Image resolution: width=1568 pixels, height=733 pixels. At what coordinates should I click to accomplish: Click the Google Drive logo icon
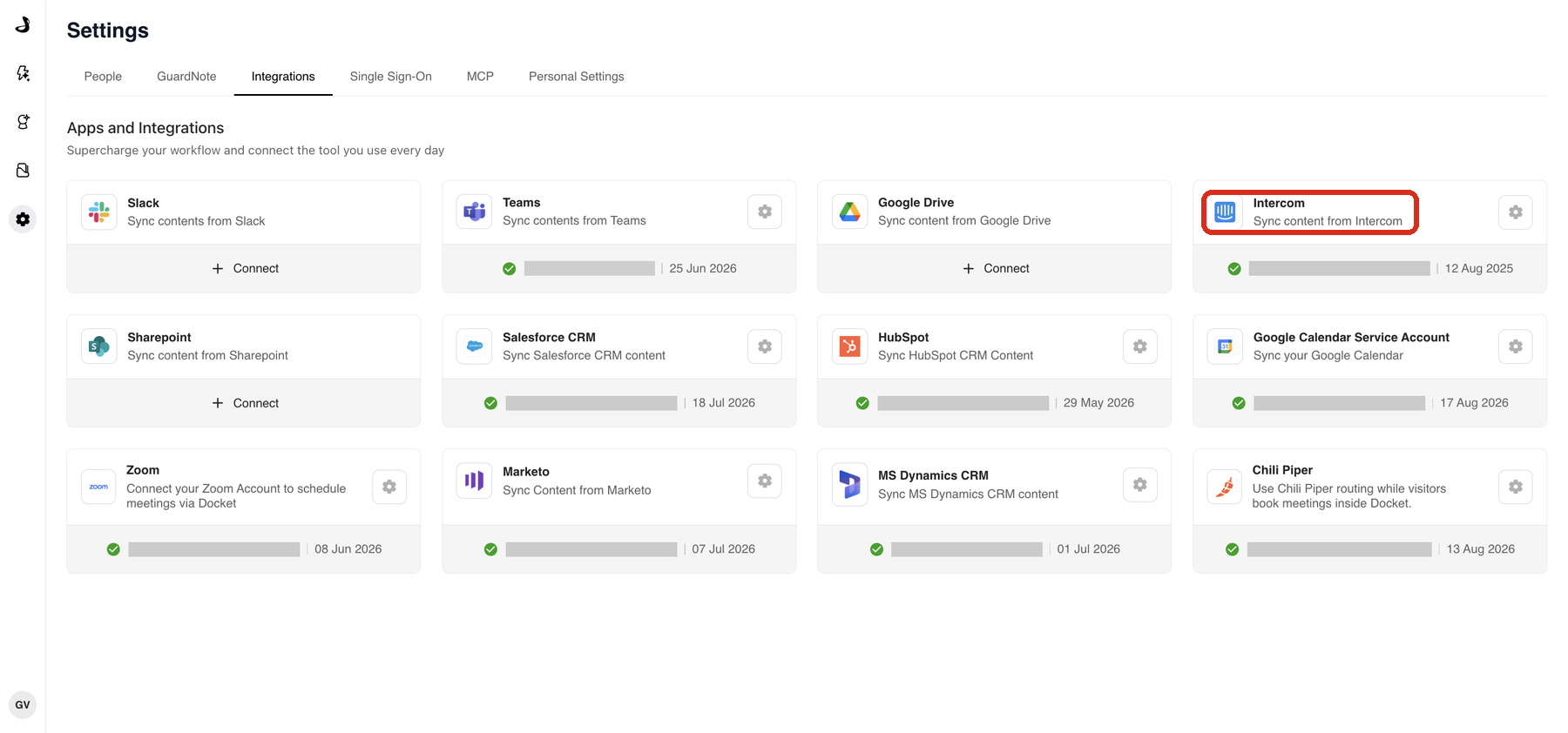(x=850, y=212)
